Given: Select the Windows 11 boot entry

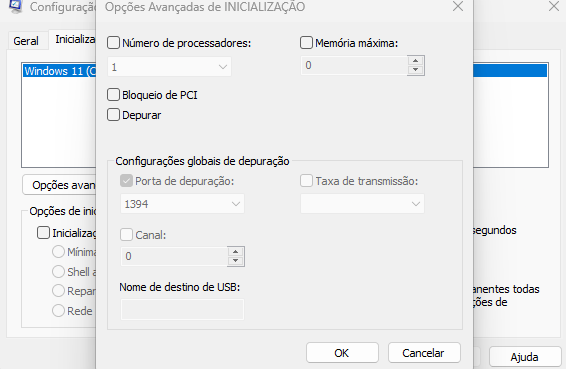Looking at the screenshot, I should (x=60, y=71).
